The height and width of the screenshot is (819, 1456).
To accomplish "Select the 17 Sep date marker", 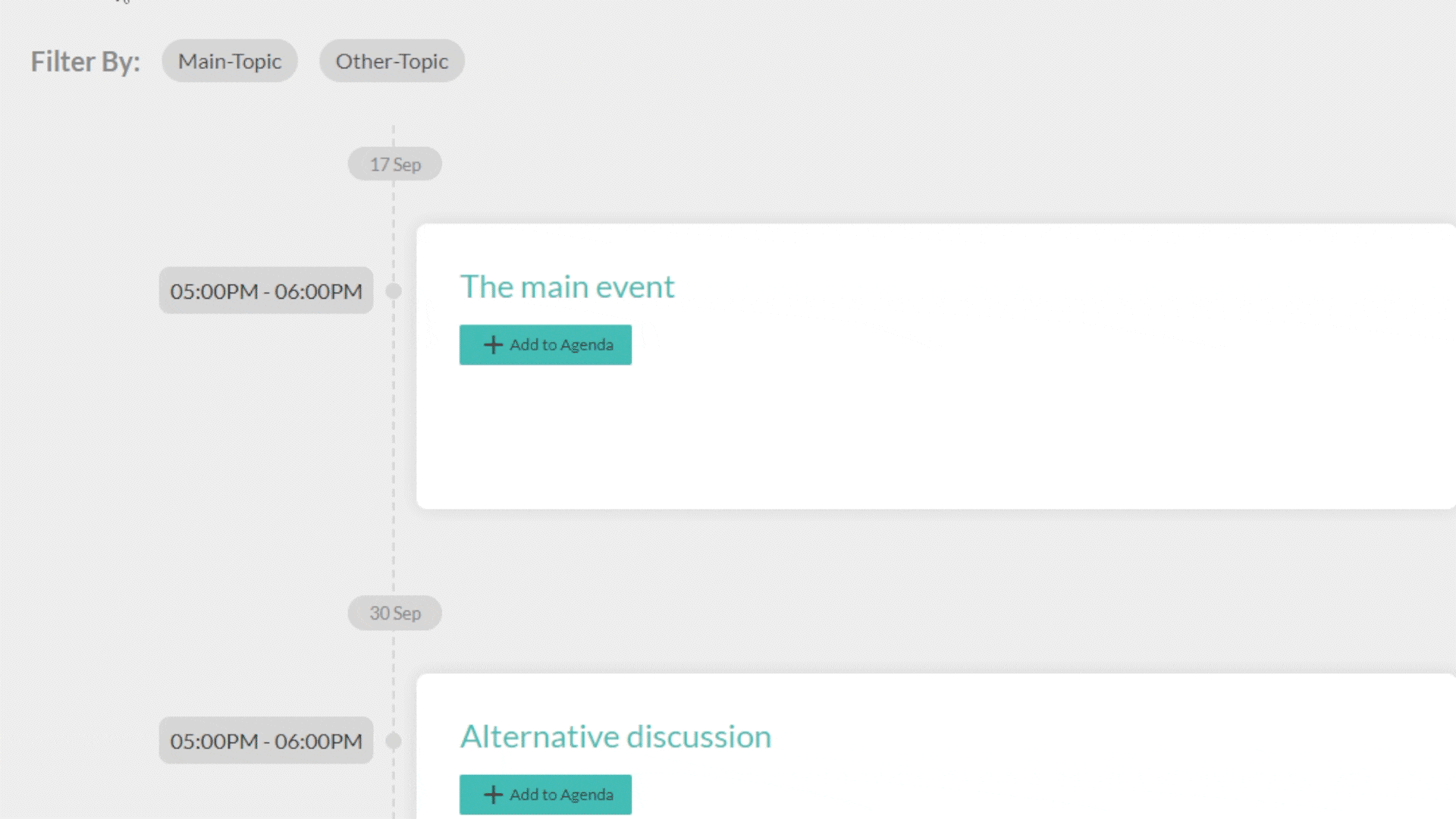I will click(x=394, y=164).
